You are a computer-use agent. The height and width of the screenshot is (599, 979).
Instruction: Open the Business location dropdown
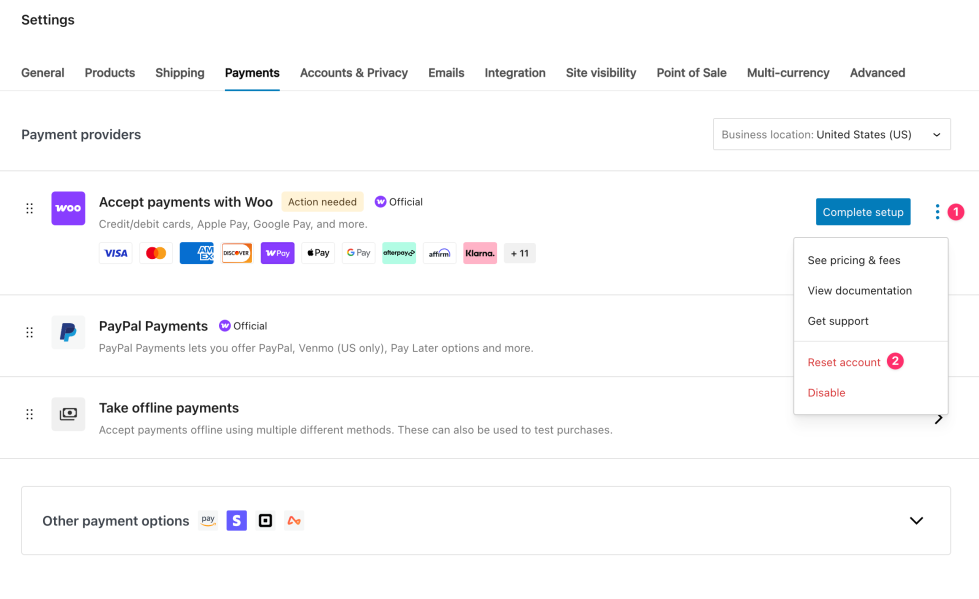click(831, 134)
